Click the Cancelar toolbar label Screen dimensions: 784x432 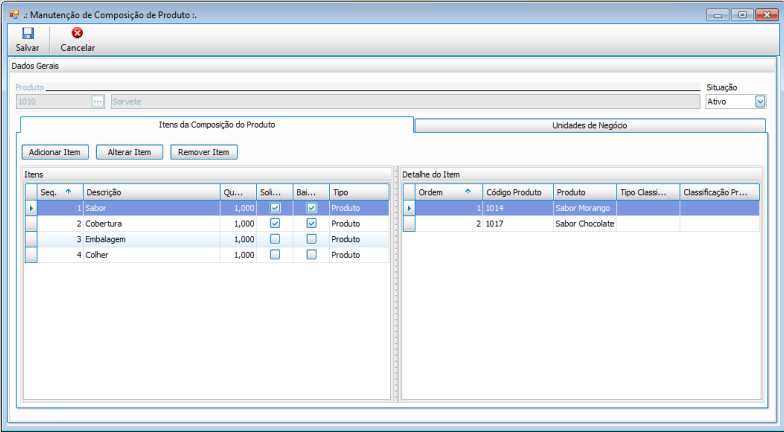click(x=78, y=48)
